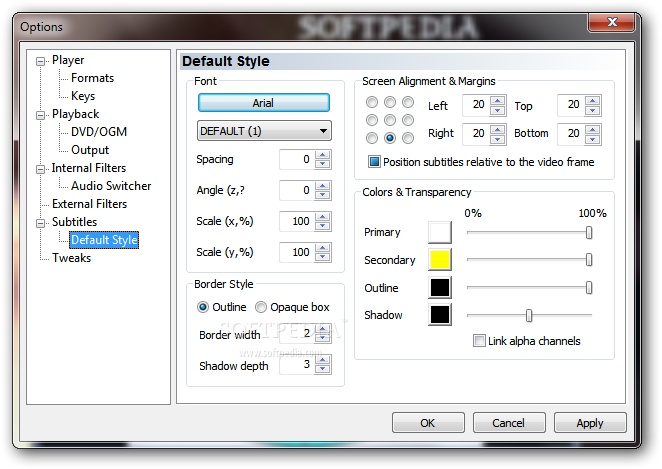
Task: Select the Playback tree entry
Action: click(x=76, y=114)
